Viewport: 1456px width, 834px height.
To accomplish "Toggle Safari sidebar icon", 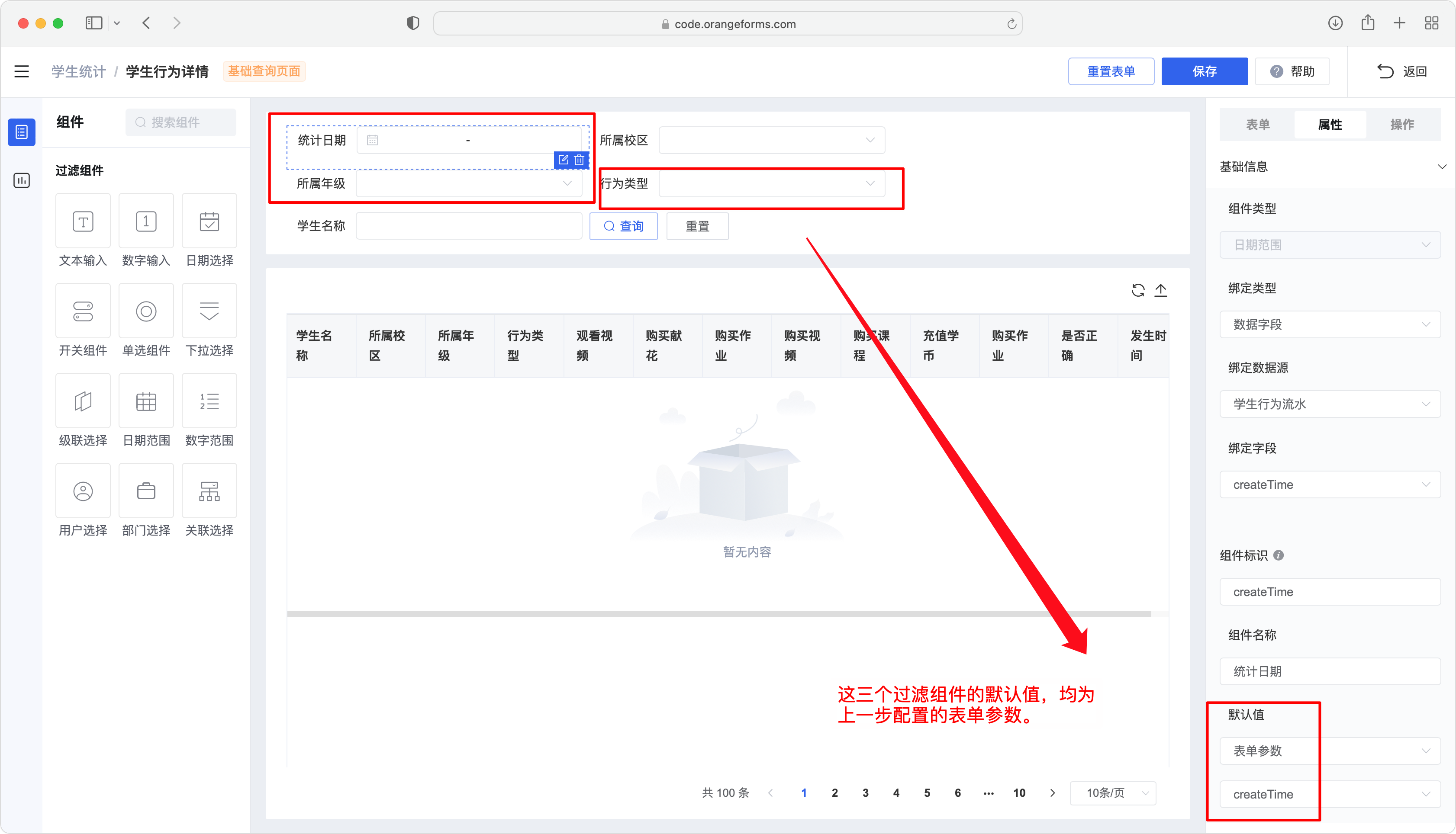I will click(93, 23).
